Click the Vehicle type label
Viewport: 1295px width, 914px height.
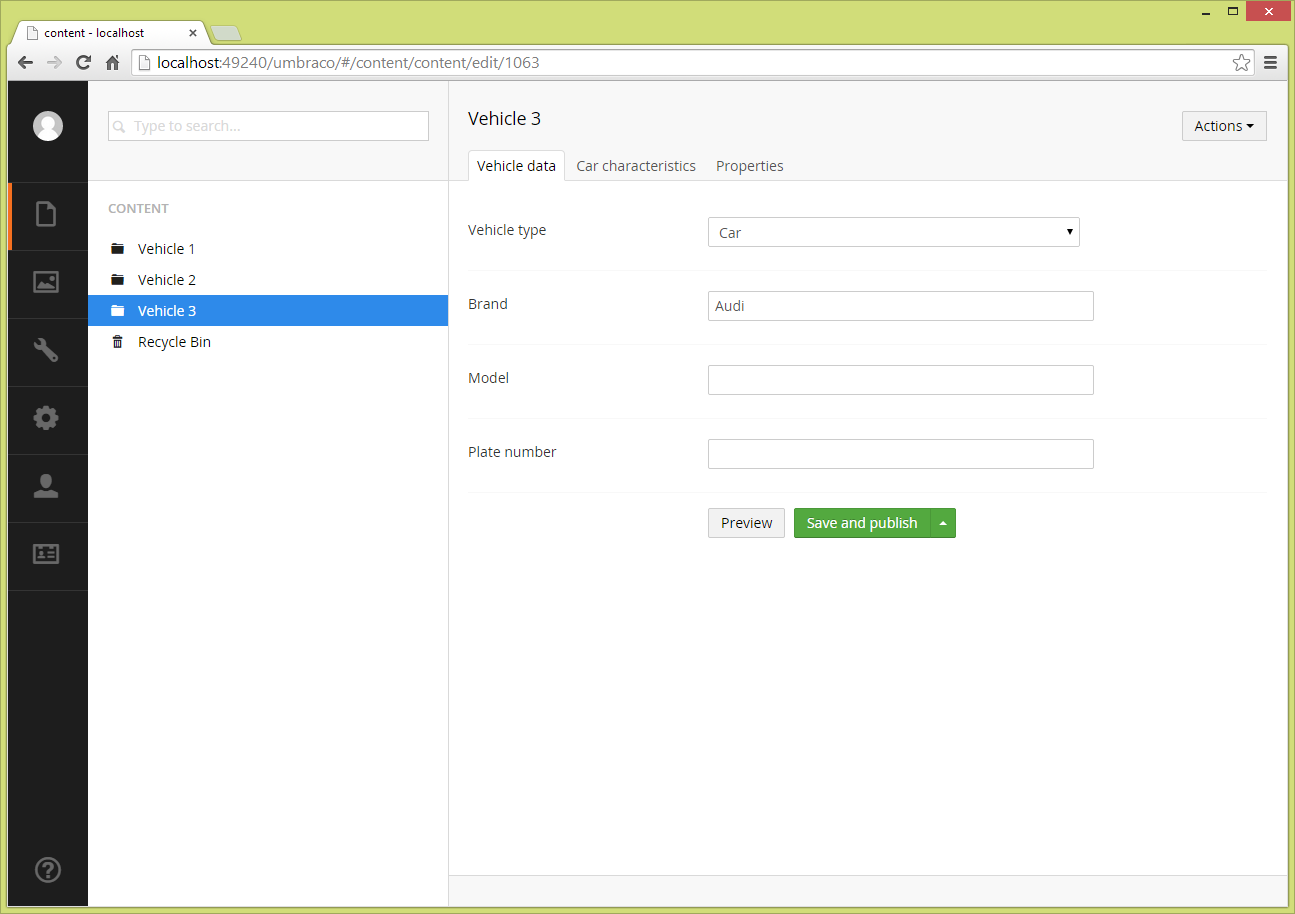(x=507, y=230)
